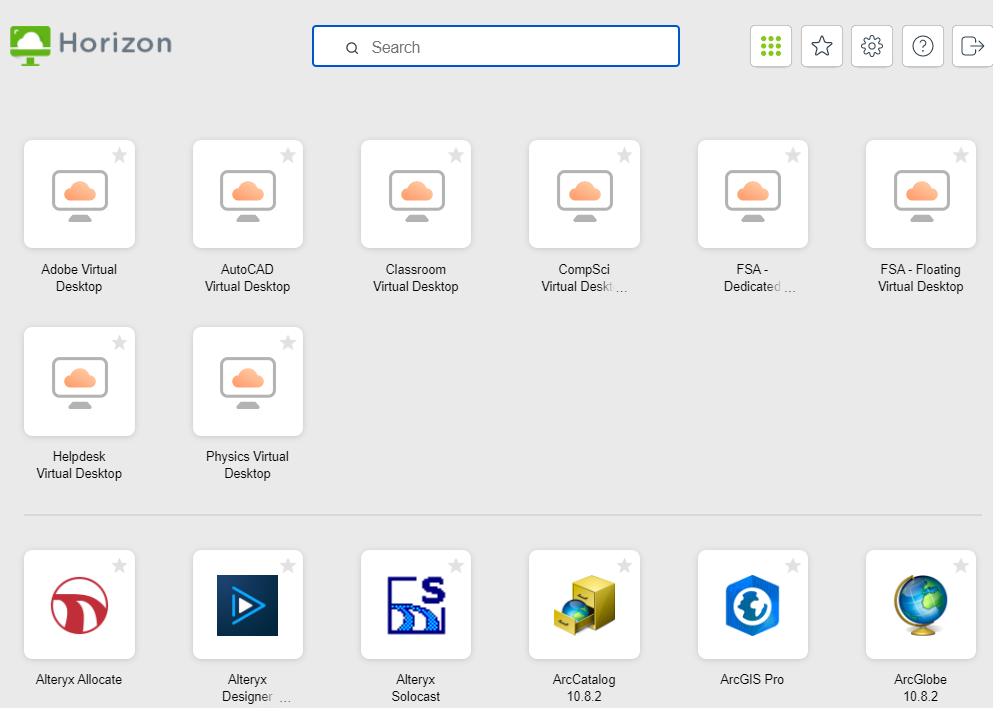The width and height of the screenshot is (993, 708).
Task: Toggle favorite star on Alteryx Solocast
Action: pyautogui.click(x=456, y=566)
